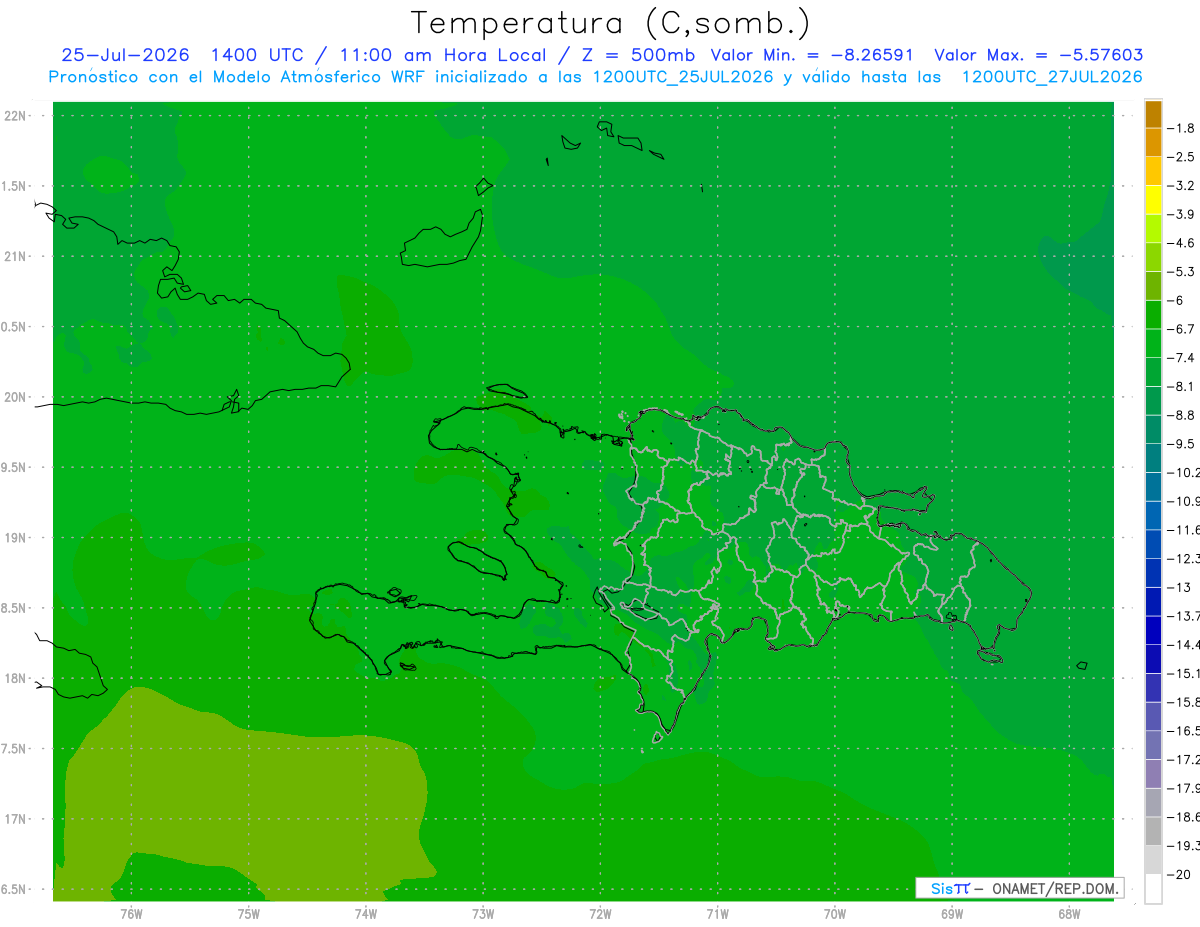Select the "1200UTC_27JUL2026" valid-until time

click(x=1052, y=77)
